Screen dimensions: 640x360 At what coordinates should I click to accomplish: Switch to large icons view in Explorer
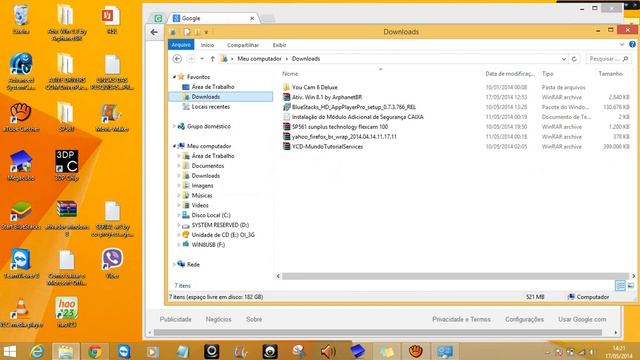[x=631, y=286]
